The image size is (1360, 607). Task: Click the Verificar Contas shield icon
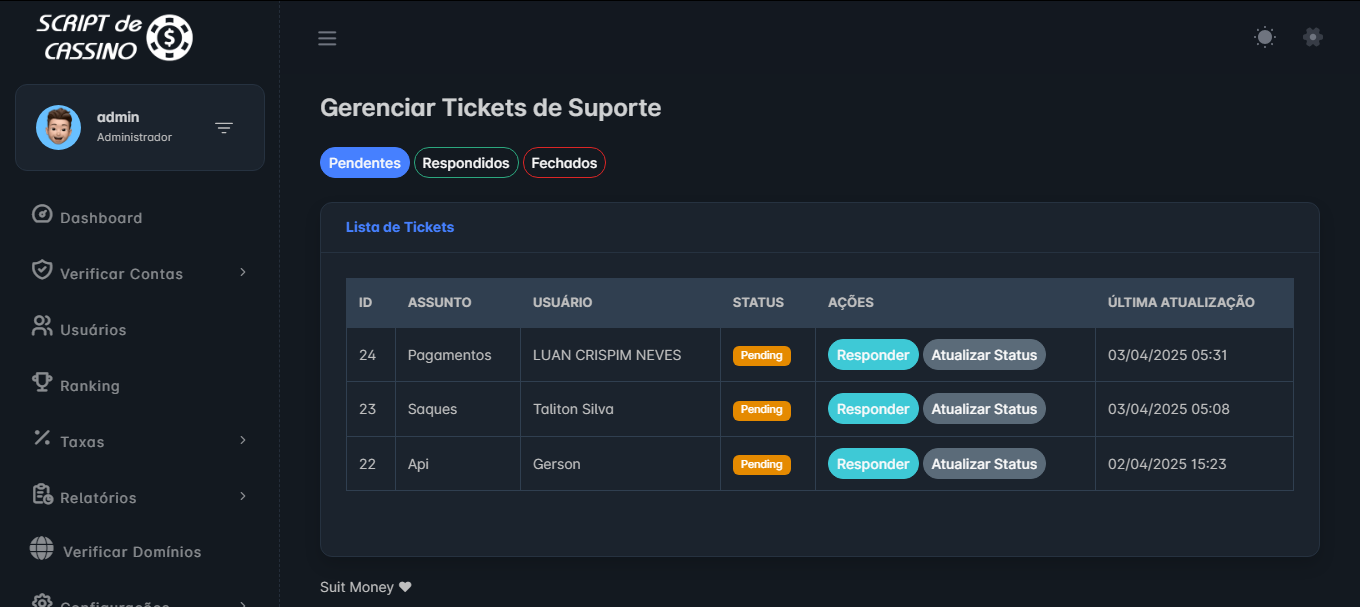pos(42,270)
